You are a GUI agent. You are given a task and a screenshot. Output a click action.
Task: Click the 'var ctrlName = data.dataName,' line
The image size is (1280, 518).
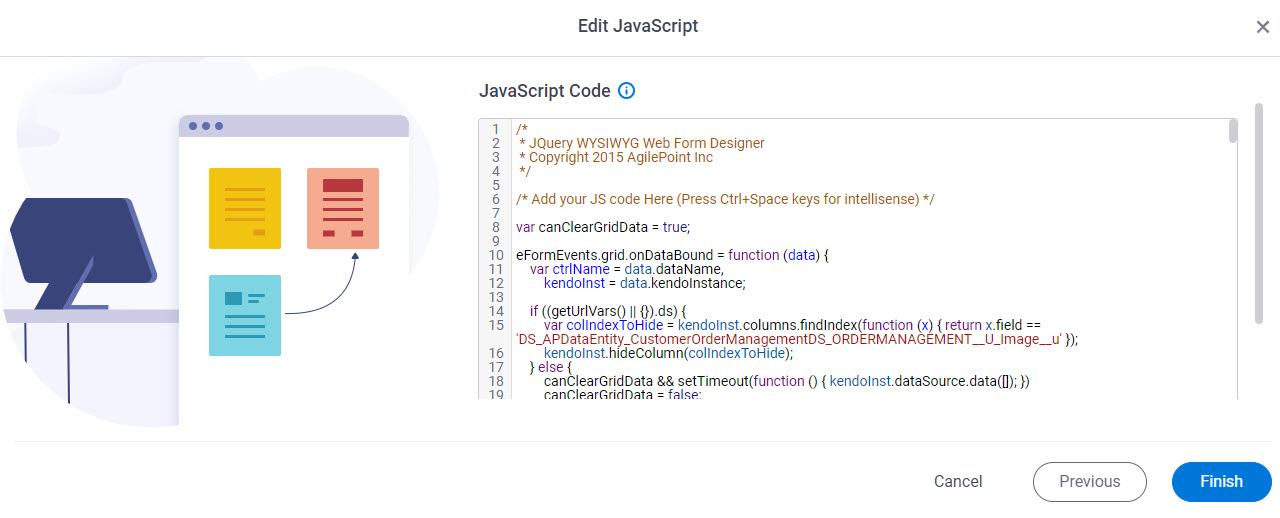626,269
